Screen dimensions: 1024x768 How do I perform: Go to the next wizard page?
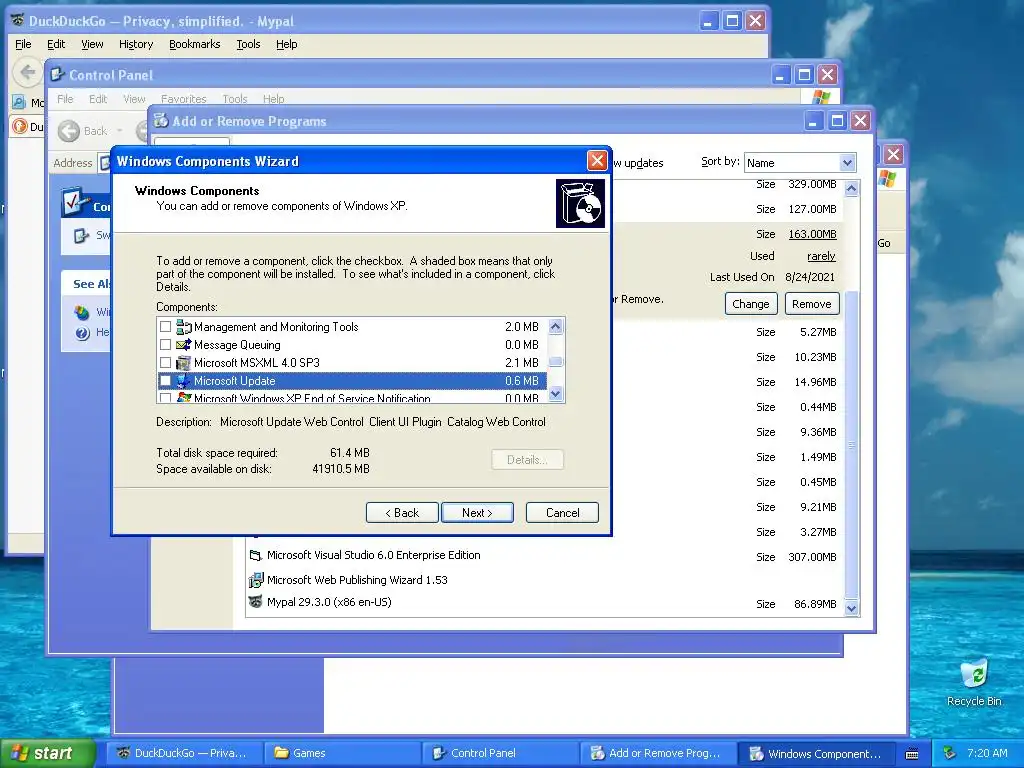point(477,513)
